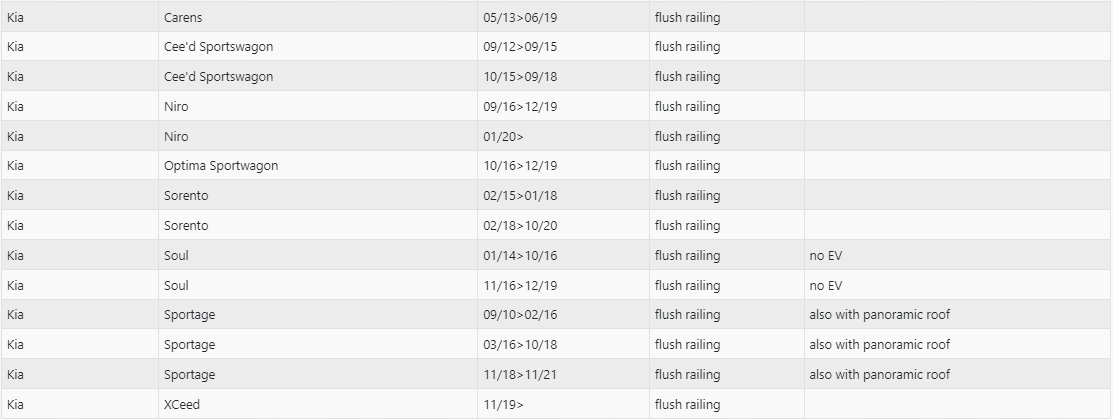Click panoramic roof note in 11/18>11/21 row
This screenshot has height=419, width=1113.
879,375
